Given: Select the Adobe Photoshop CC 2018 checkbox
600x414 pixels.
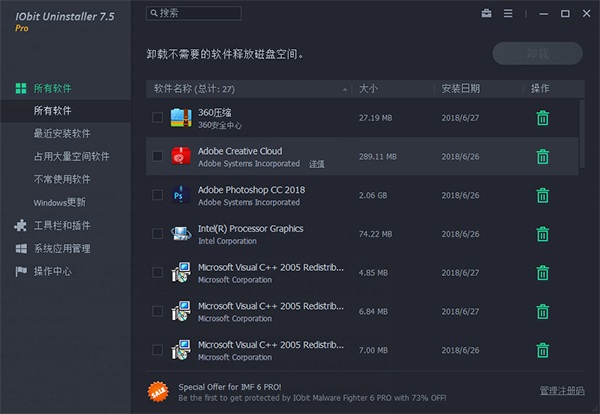Looking at the screenshot, I should tap(157, 195).
